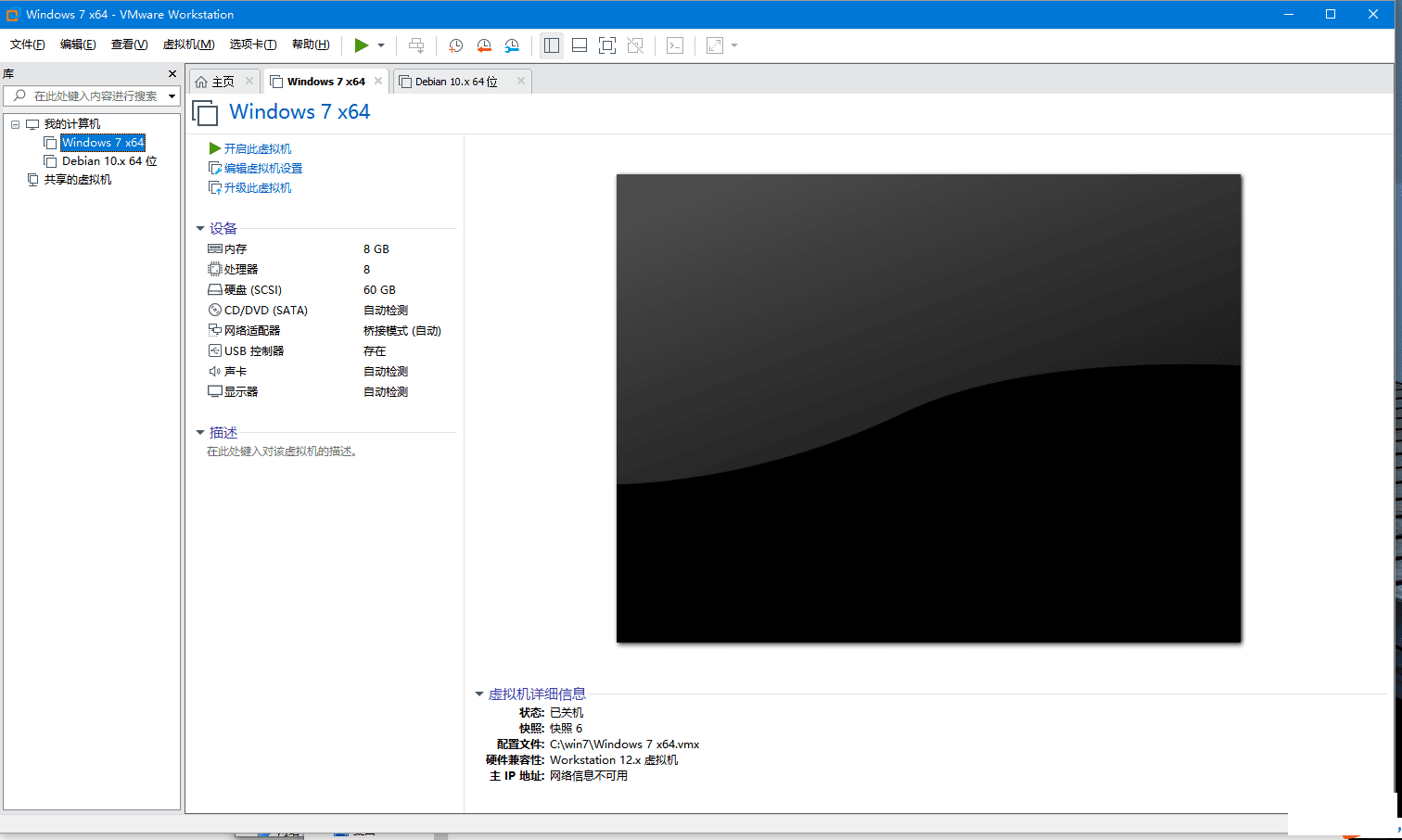1402x840 pixels.
Task: Click the description text field placeholder
Action: (283, 452)
